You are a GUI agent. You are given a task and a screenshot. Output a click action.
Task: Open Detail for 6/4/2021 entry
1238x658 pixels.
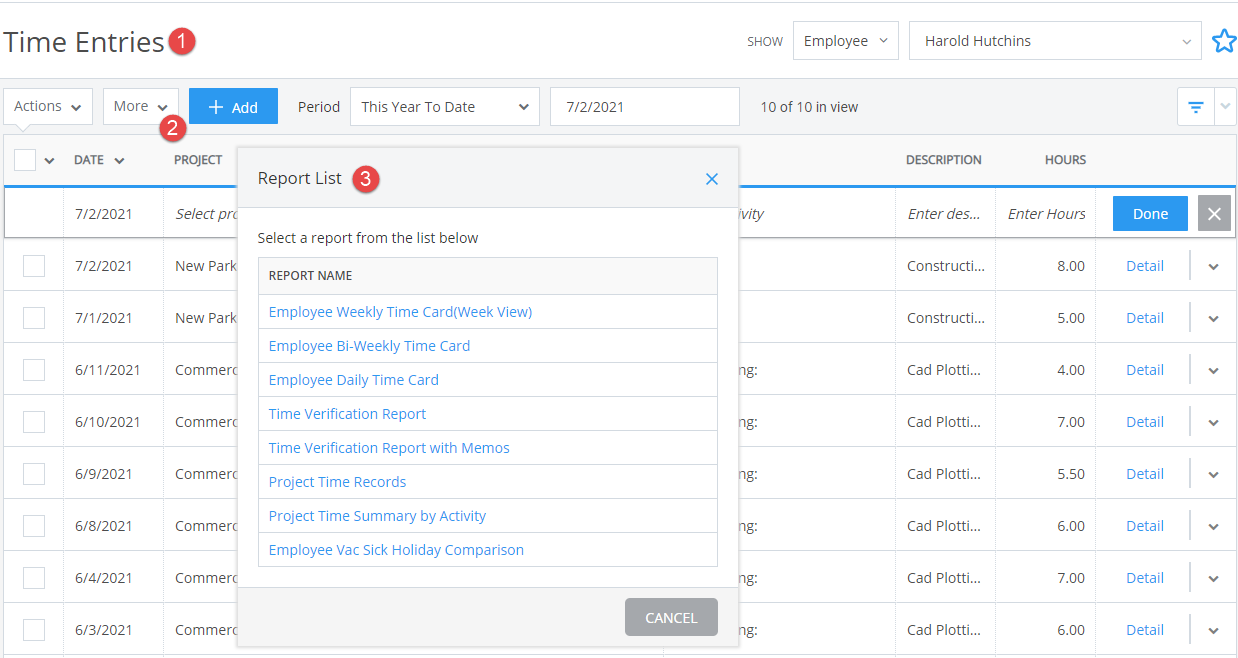pyautogui.click(x=1145, y=578)
